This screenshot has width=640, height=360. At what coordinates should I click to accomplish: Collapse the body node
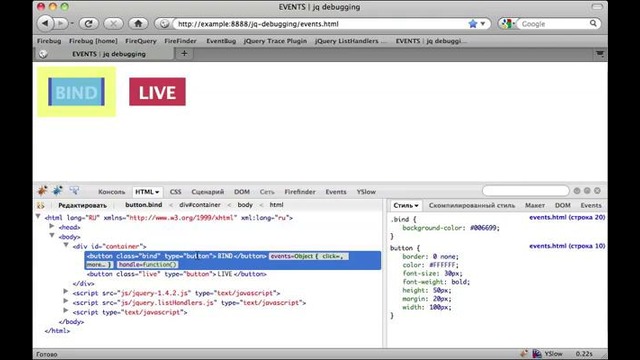pos(52,236)
